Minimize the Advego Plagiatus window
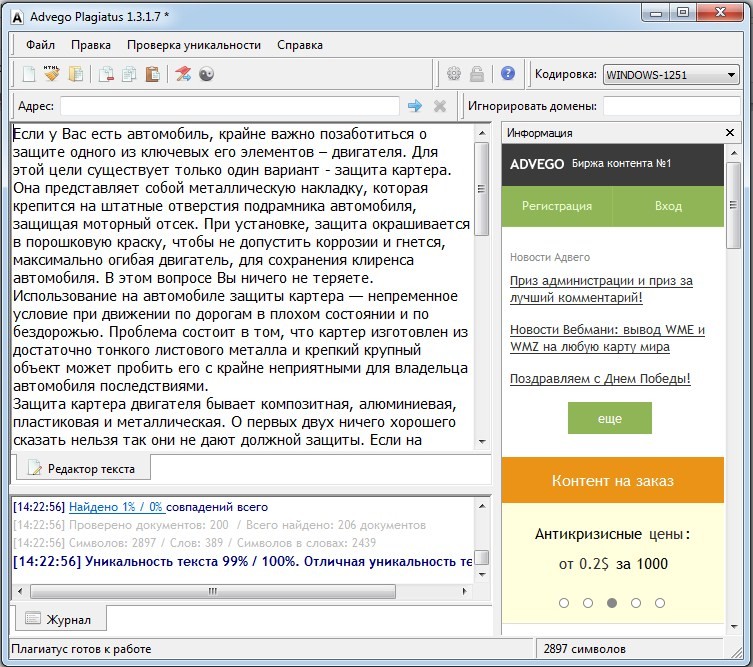The image size is (753, 667). click(x=656, y=13)
